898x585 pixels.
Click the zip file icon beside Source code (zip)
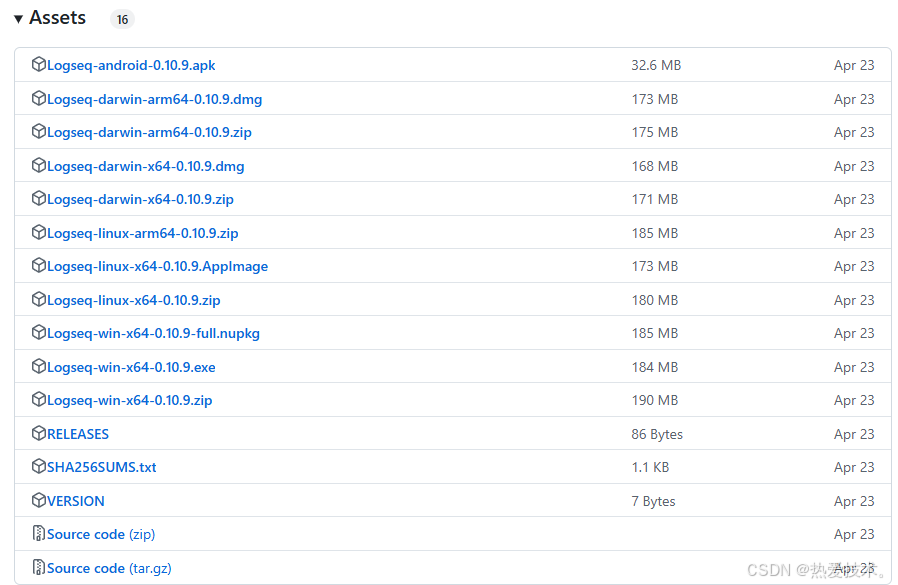pos(38,533)
